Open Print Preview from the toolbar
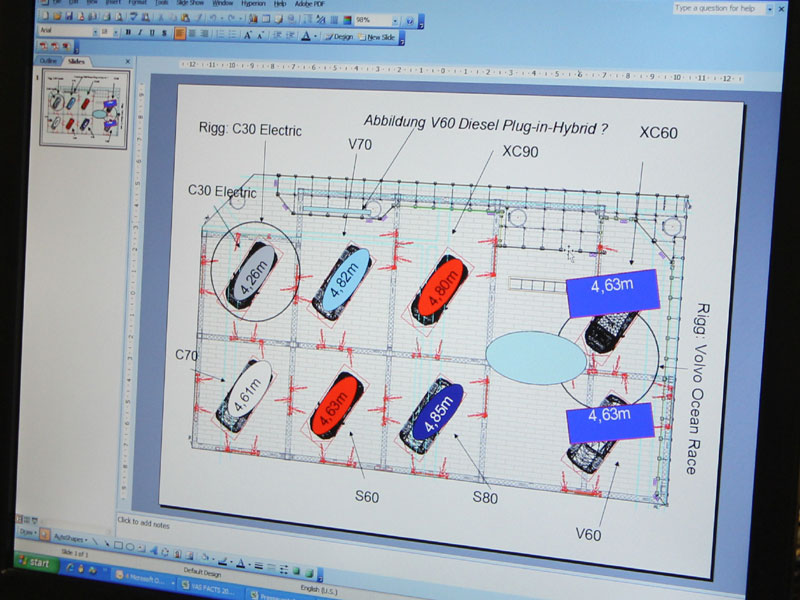This screenshot has width=800, height=600. 118,17
